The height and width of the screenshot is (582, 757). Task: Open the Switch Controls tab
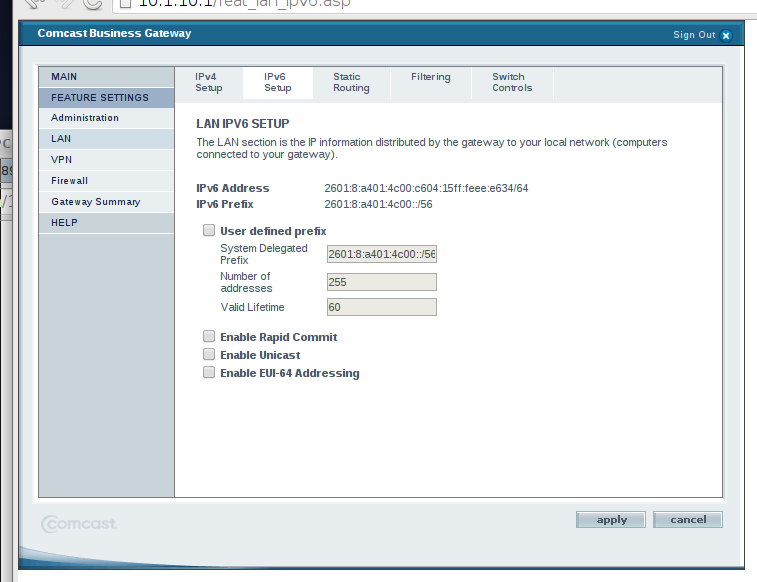[x=512, y=83]
